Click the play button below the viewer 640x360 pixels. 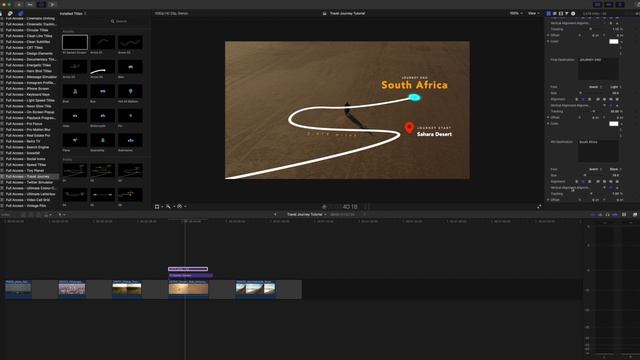tap(324, 207)
